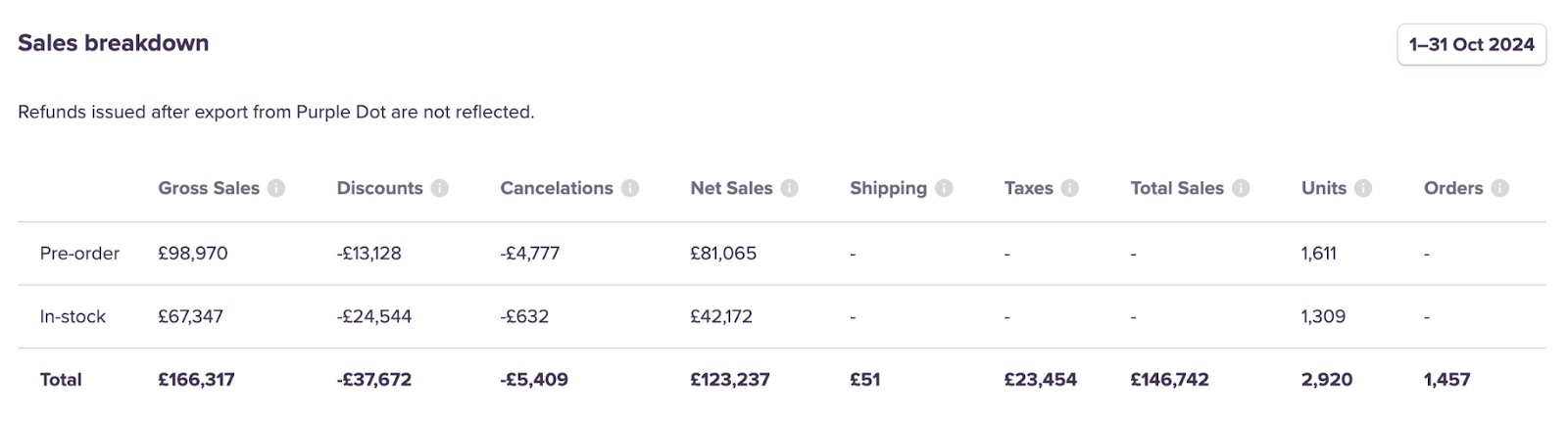Open the 1–31 Oct 2024 date range picker
The image size is (1568, 423).
pyautogui.click(x=1471, y=45)
